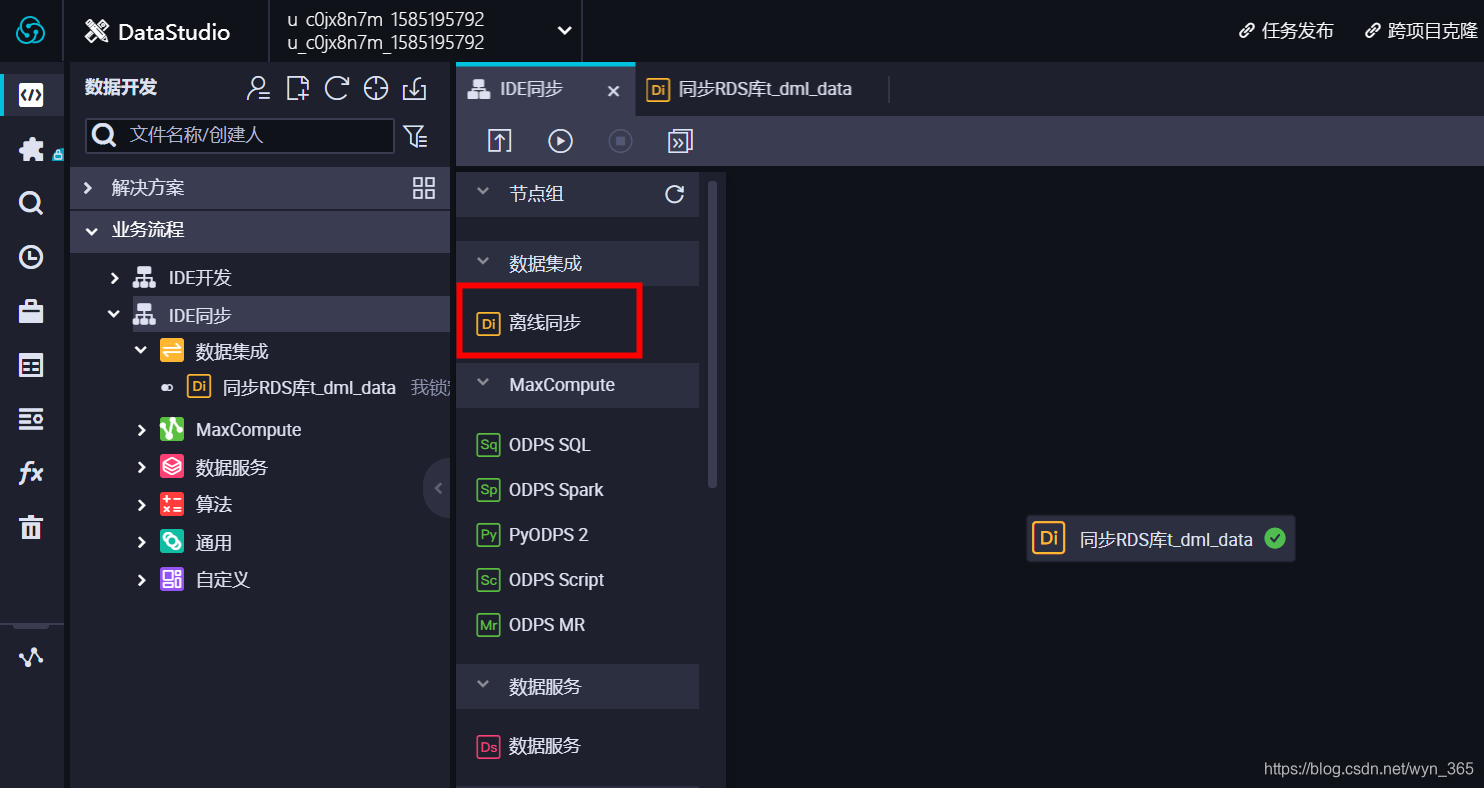This screenshot has width=1484, height=788.
Task: Select the 同步RDS库t_dml_data node on canvas
Action: click(1160, 539)
